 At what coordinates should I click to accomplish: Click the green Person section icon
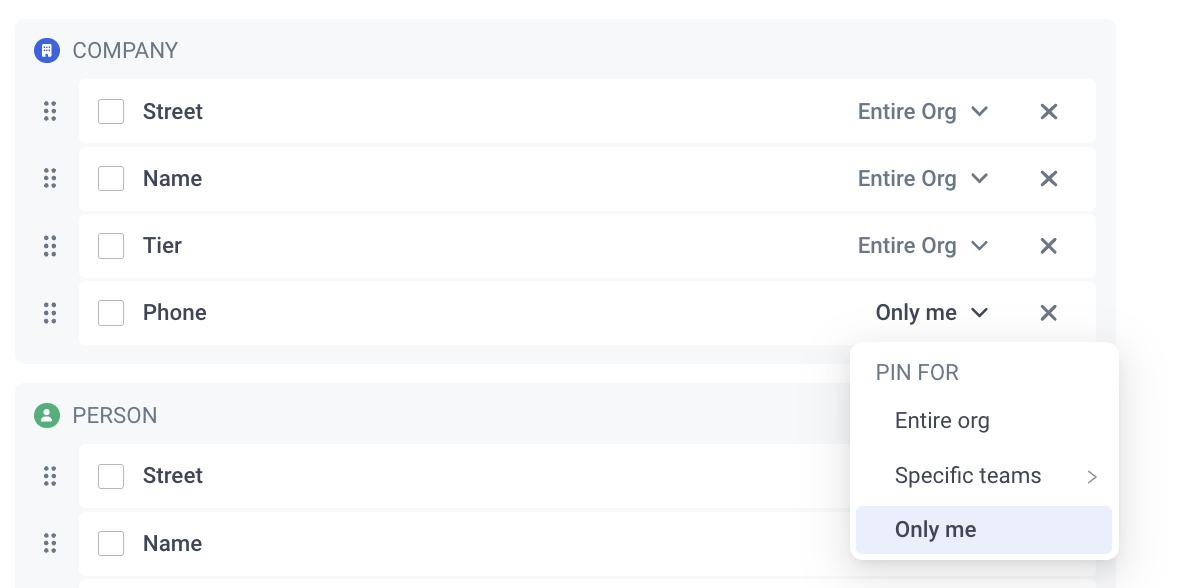[x=47, y=415]
